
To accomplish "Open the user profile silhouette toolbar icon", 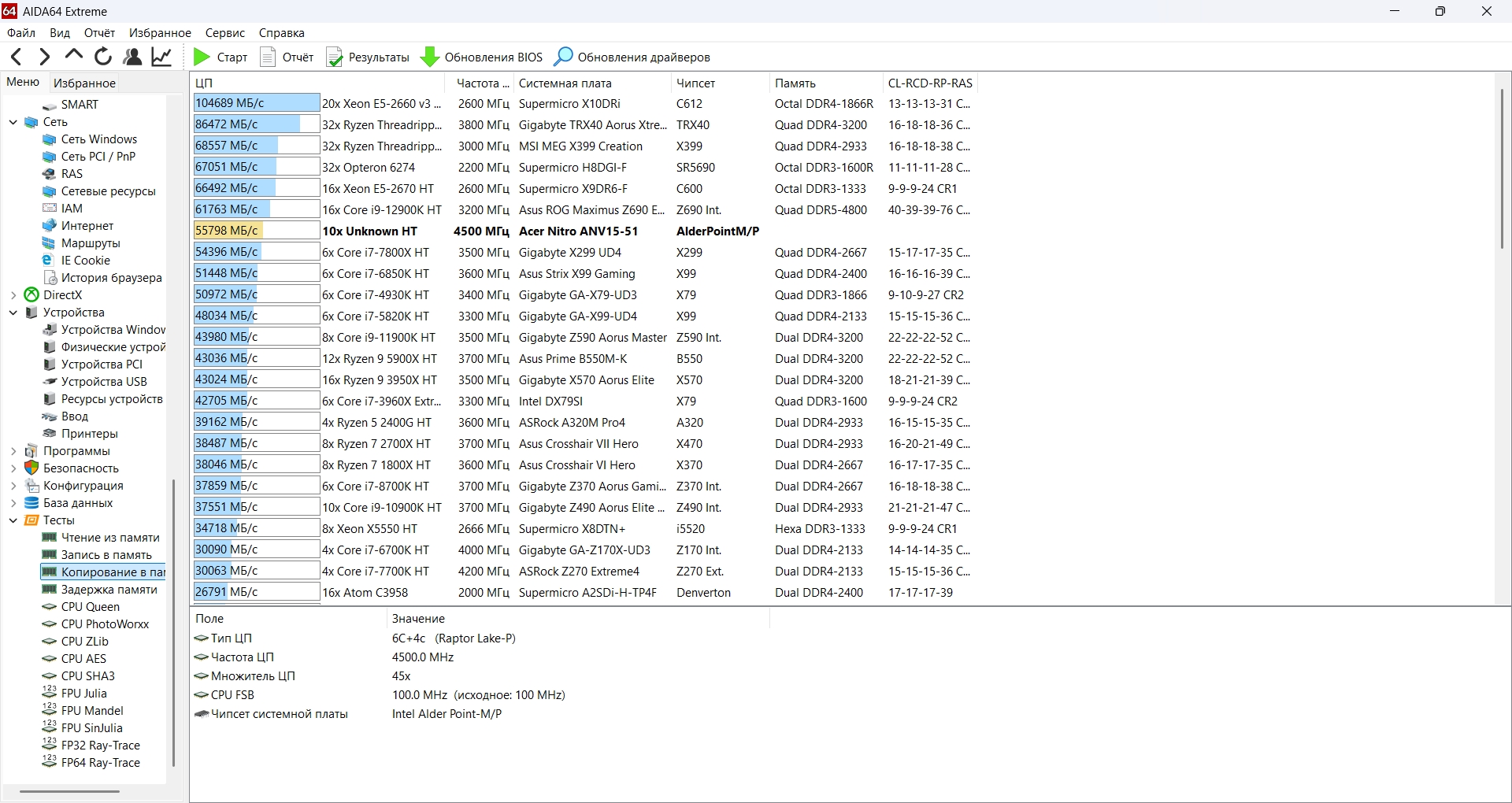I will 132,57.
